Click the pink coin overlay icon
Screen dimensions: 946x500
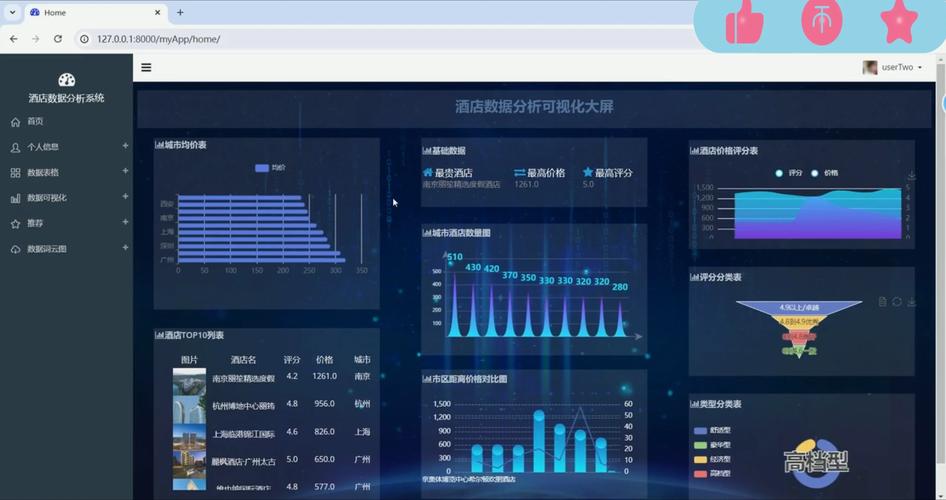point(822,22)
